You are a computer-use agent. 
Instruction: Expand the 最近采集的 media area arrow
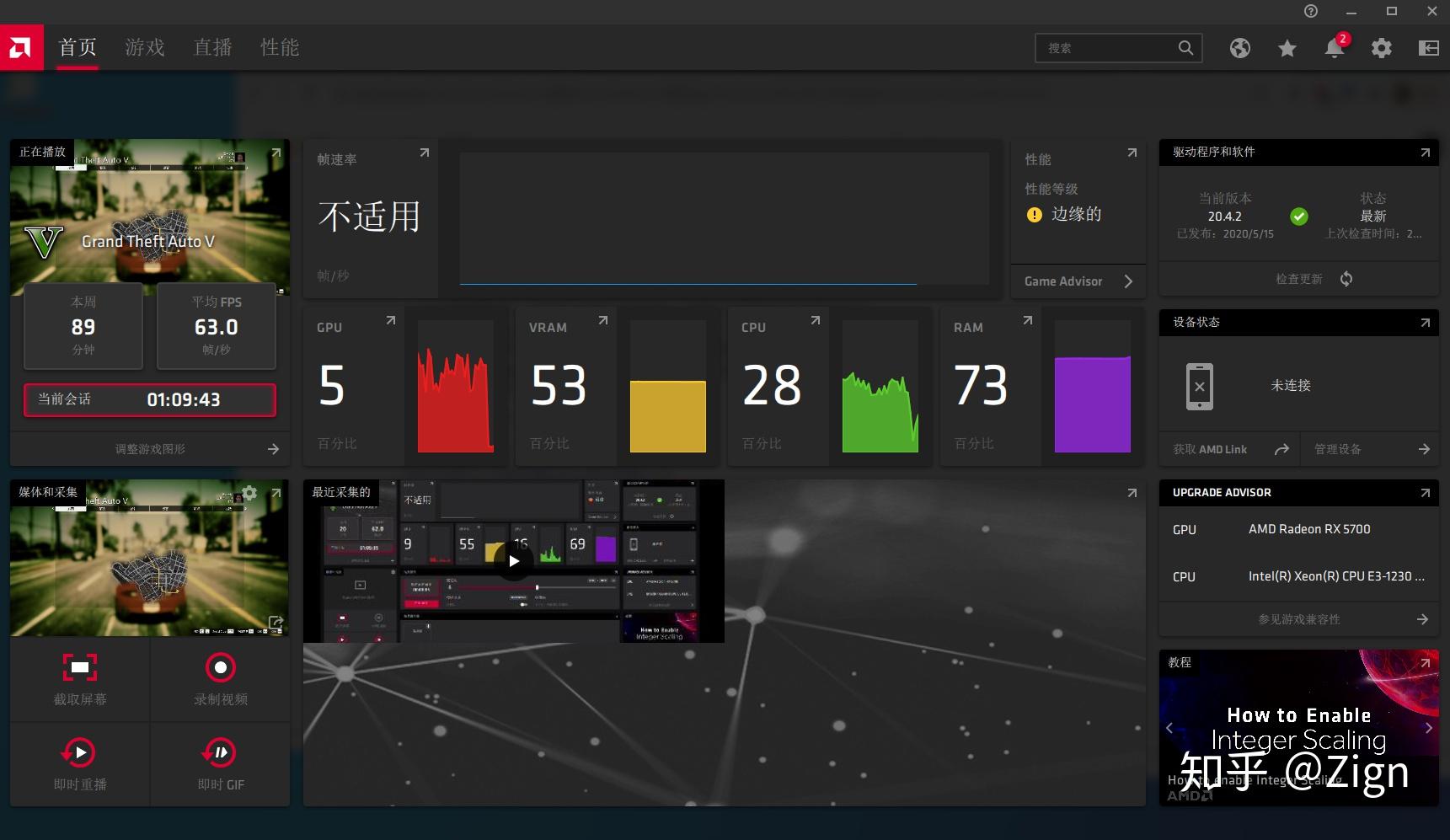tap(1132, 493)
